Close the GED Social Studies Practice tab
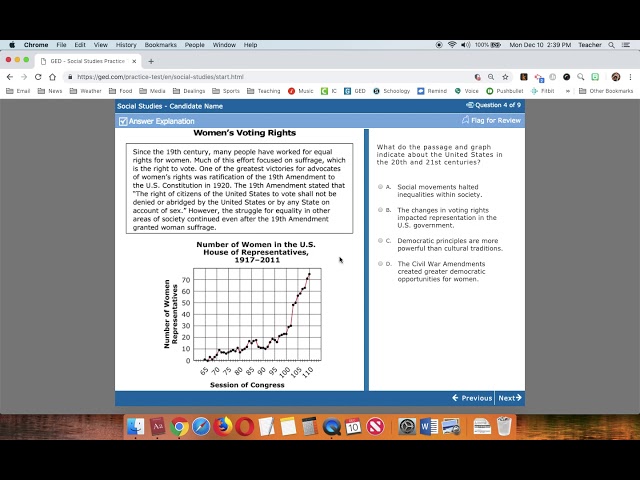This screenshot has width=640, height=480. point(134,61)
